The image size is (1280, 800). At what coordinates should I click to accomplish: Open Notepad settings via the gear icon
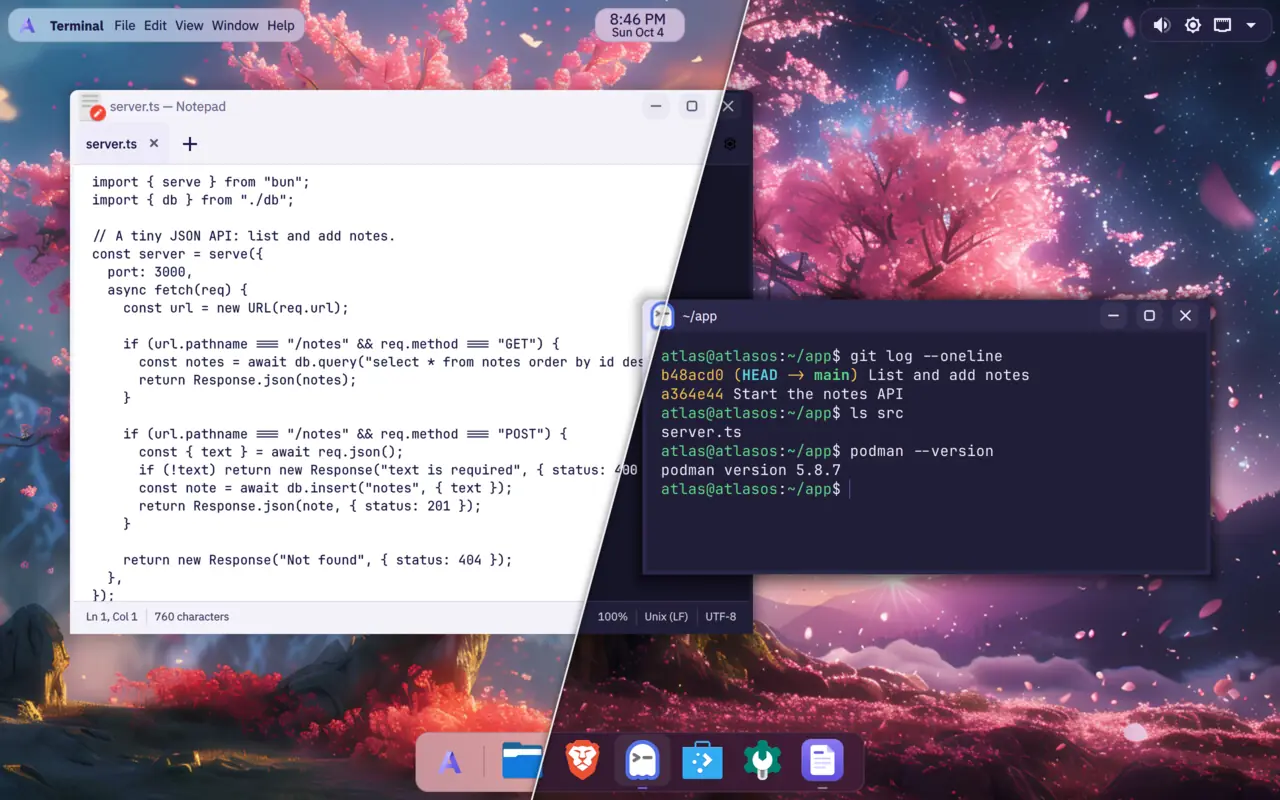pyautogui.click(x=730, y=144)
